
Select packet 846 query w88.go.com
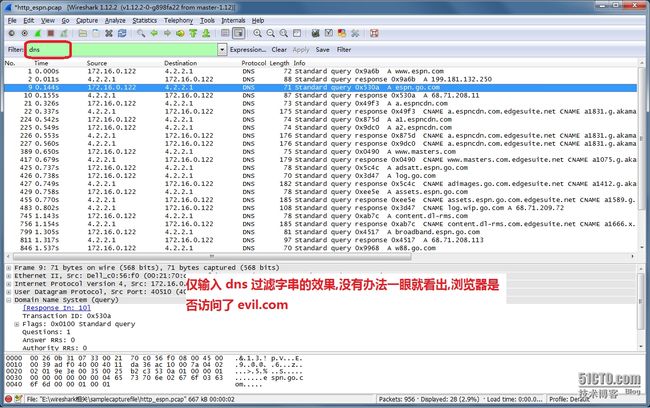click(x=320, y=248)
